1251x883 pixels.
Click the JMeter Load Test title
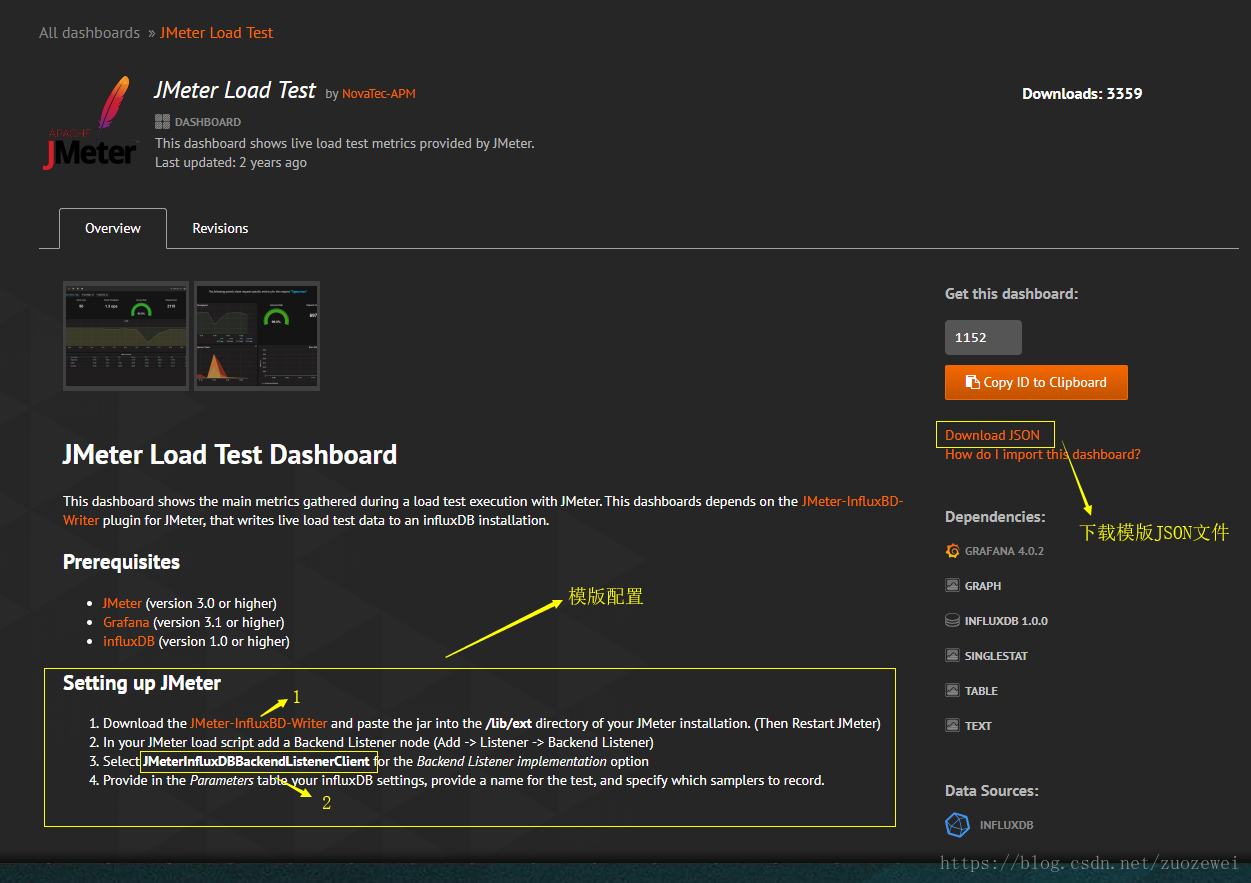coord(235,90)
